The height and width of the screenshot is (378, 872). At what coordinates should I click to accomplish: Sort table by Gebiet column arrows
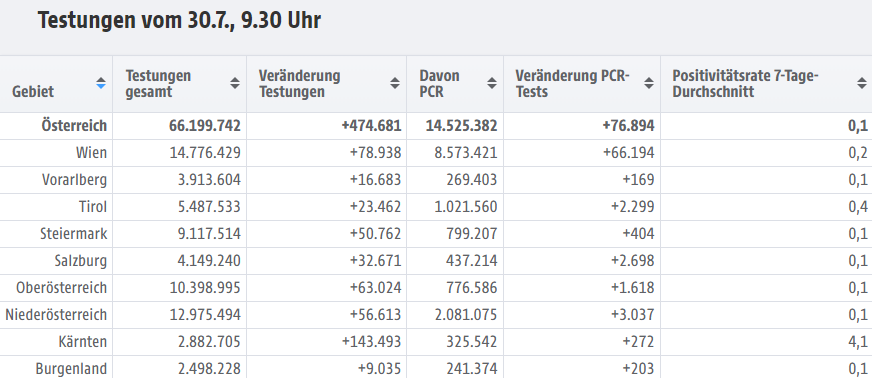pos(101,83)
